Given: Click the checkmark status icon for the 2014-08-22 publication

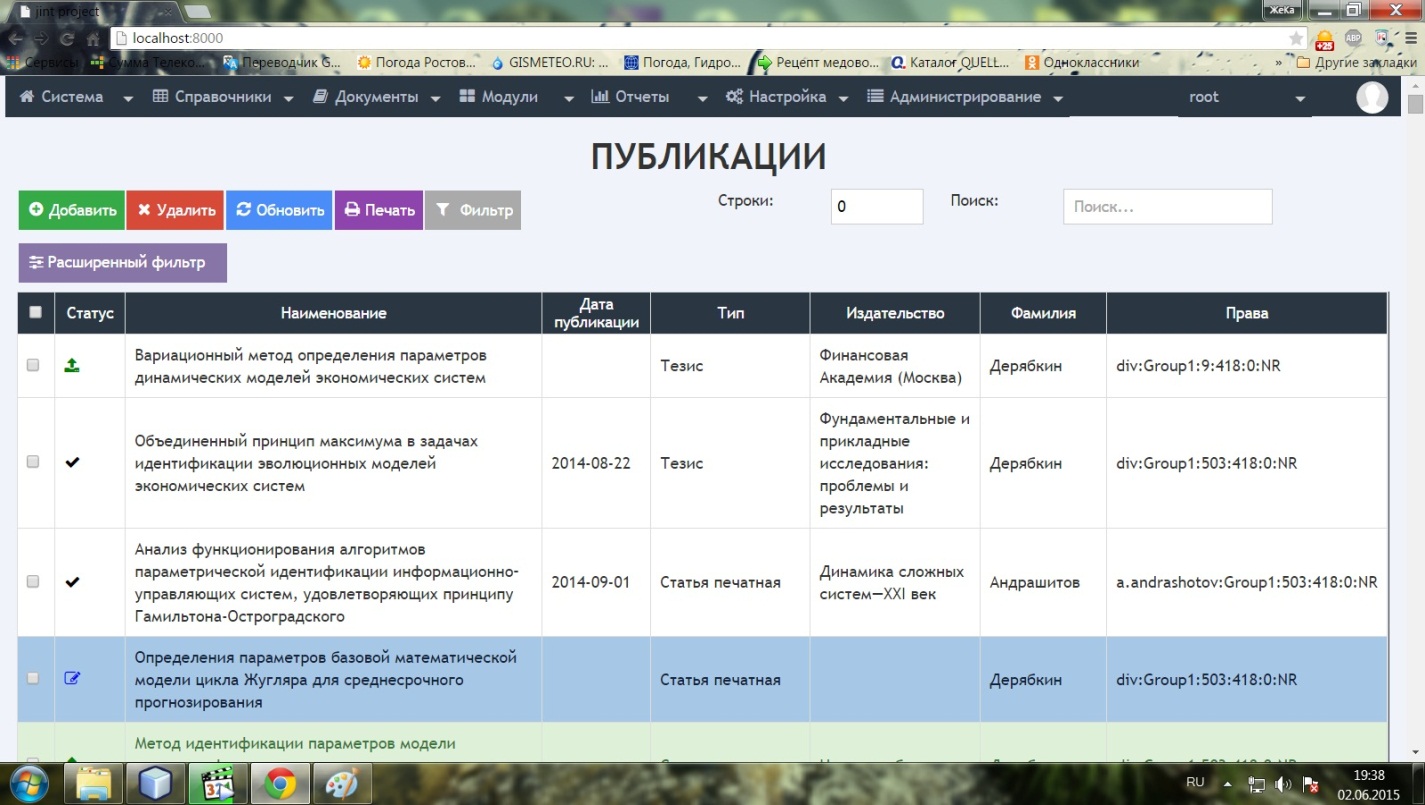Looking at the screenshot, I should click(72, 463).
